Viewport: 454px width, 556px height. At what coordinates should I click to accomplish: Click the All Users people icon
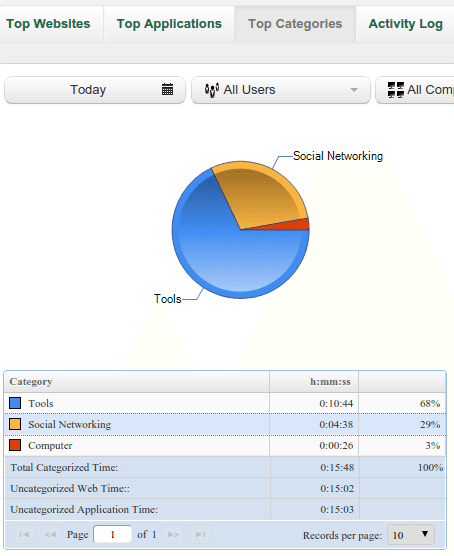coord(212,90)
